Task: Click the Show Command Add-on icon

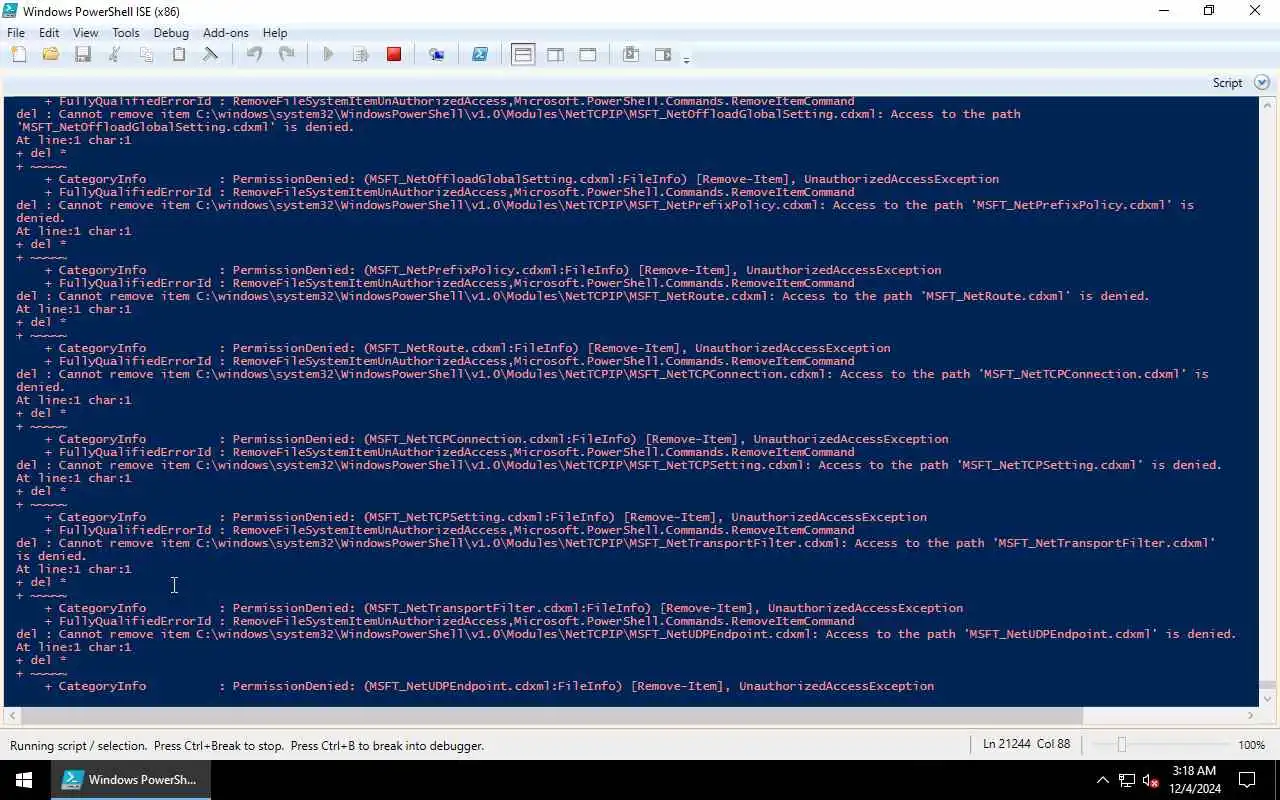Action: 663,55
